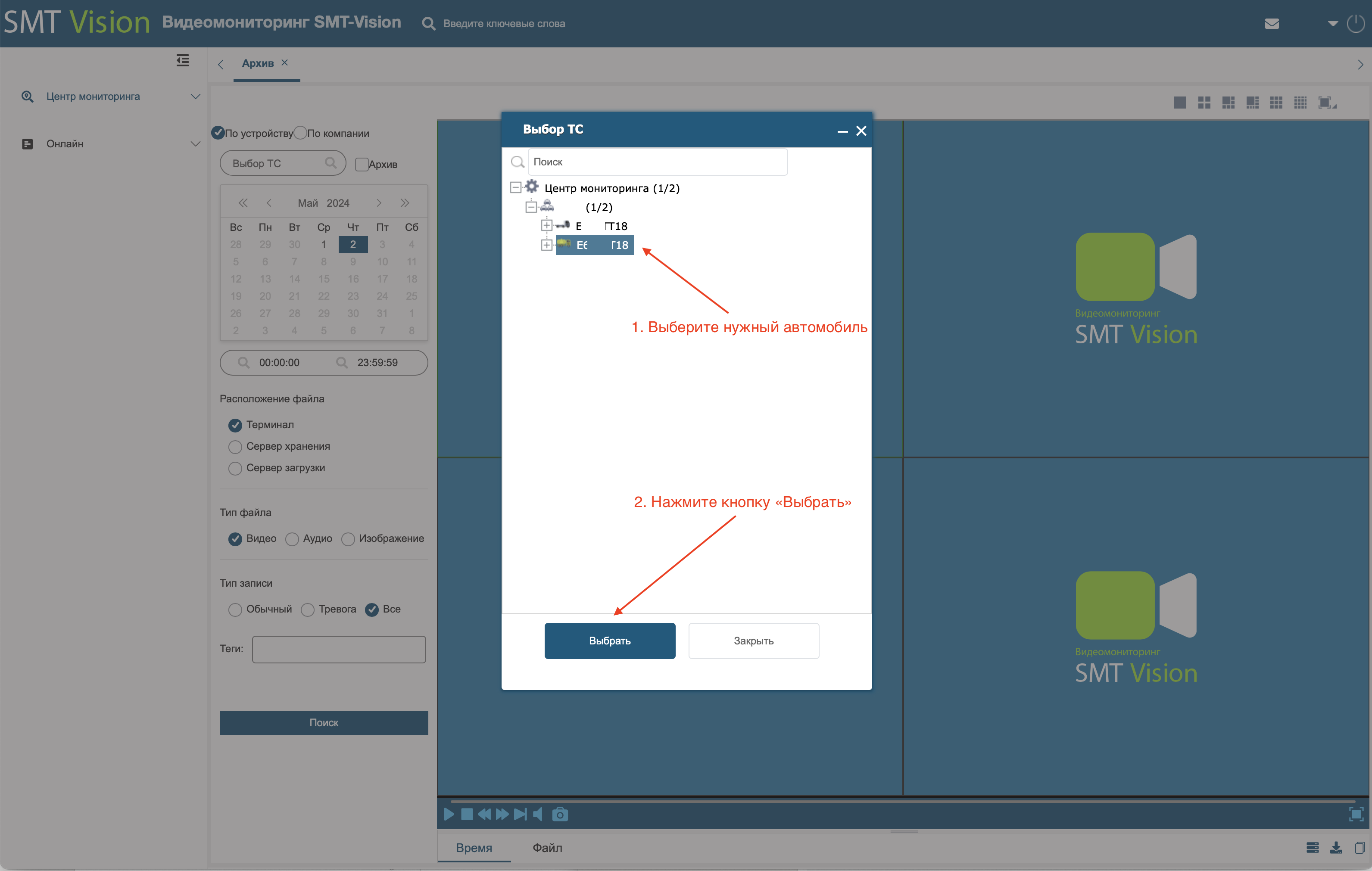Click the Выбрать button

point(610,641)
